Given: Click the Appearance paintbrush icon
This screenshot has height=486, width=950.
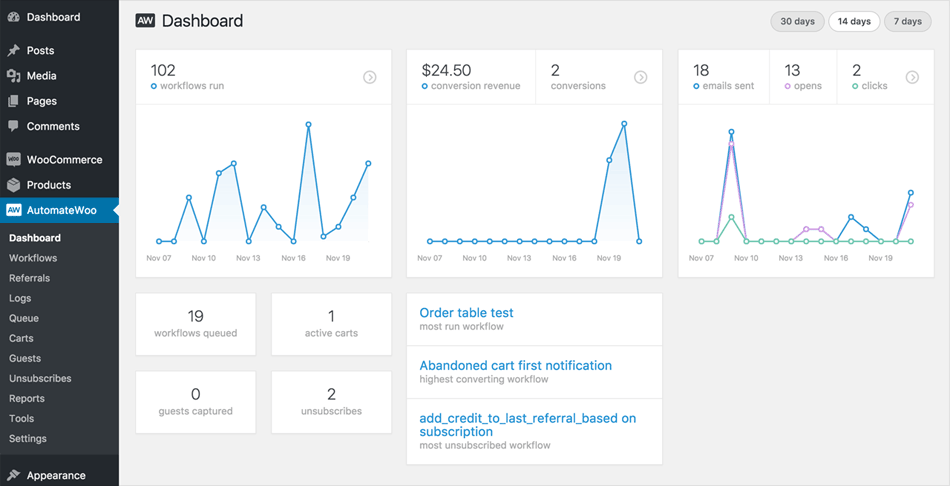Looking at the screenshot, I should click(x=13, y=476).
